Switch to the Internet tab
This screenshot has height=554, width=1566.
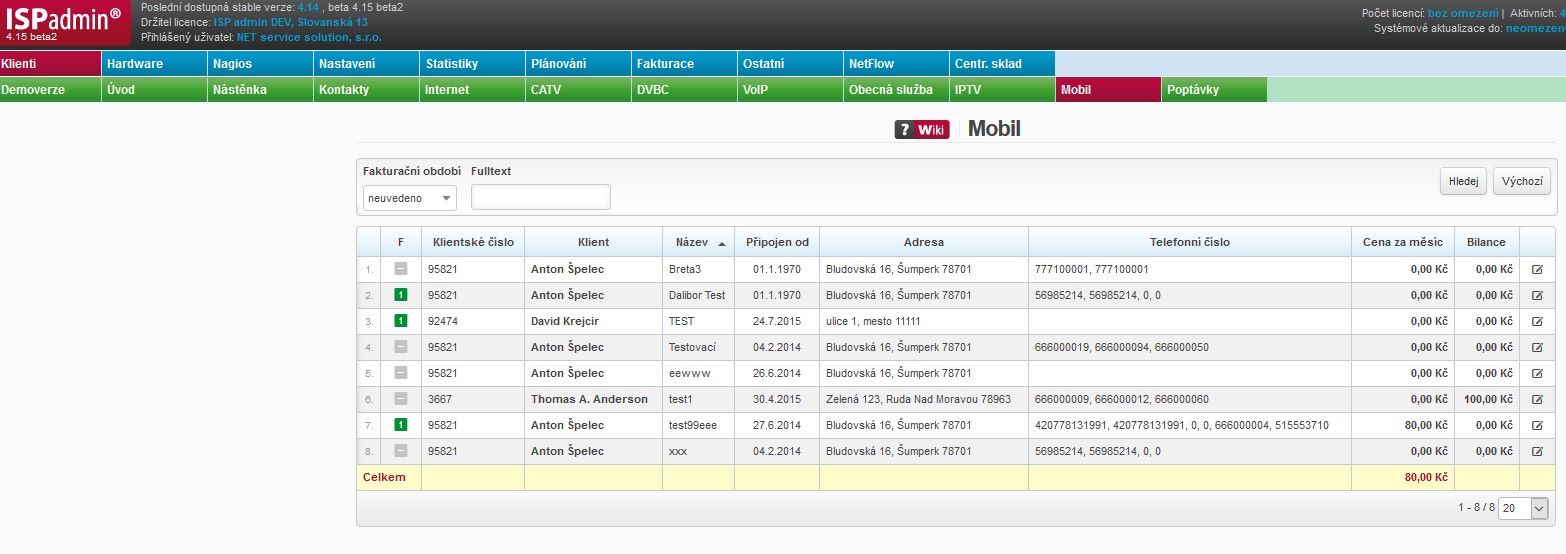point(473,90)
